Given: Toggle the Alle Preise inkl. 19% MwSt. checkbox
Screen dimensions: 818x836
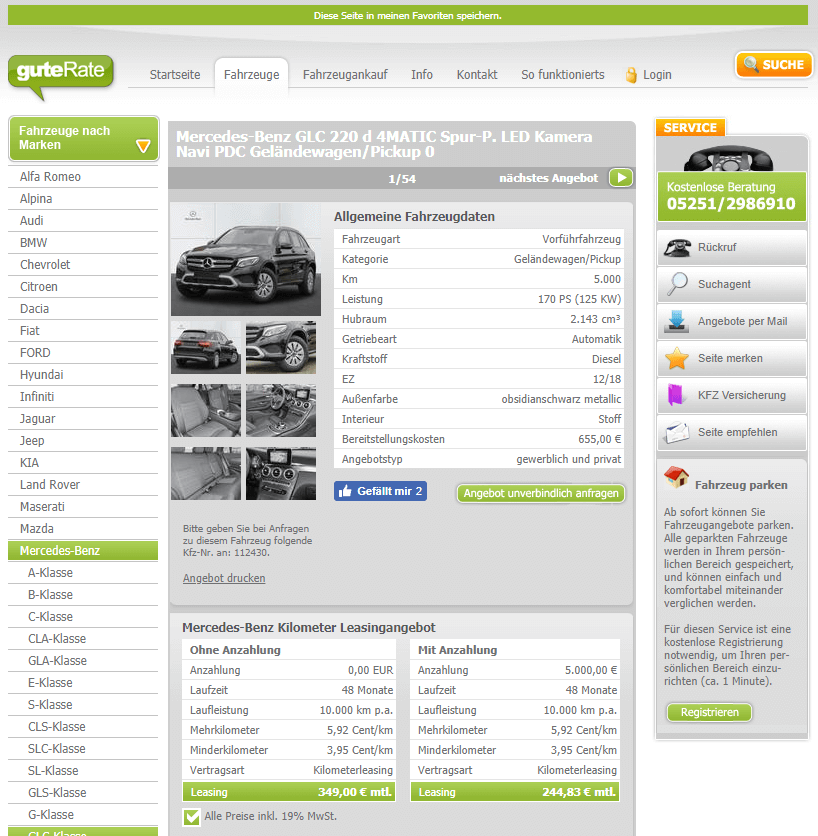Looking at the screenshot, I should (x=191, y=817).
